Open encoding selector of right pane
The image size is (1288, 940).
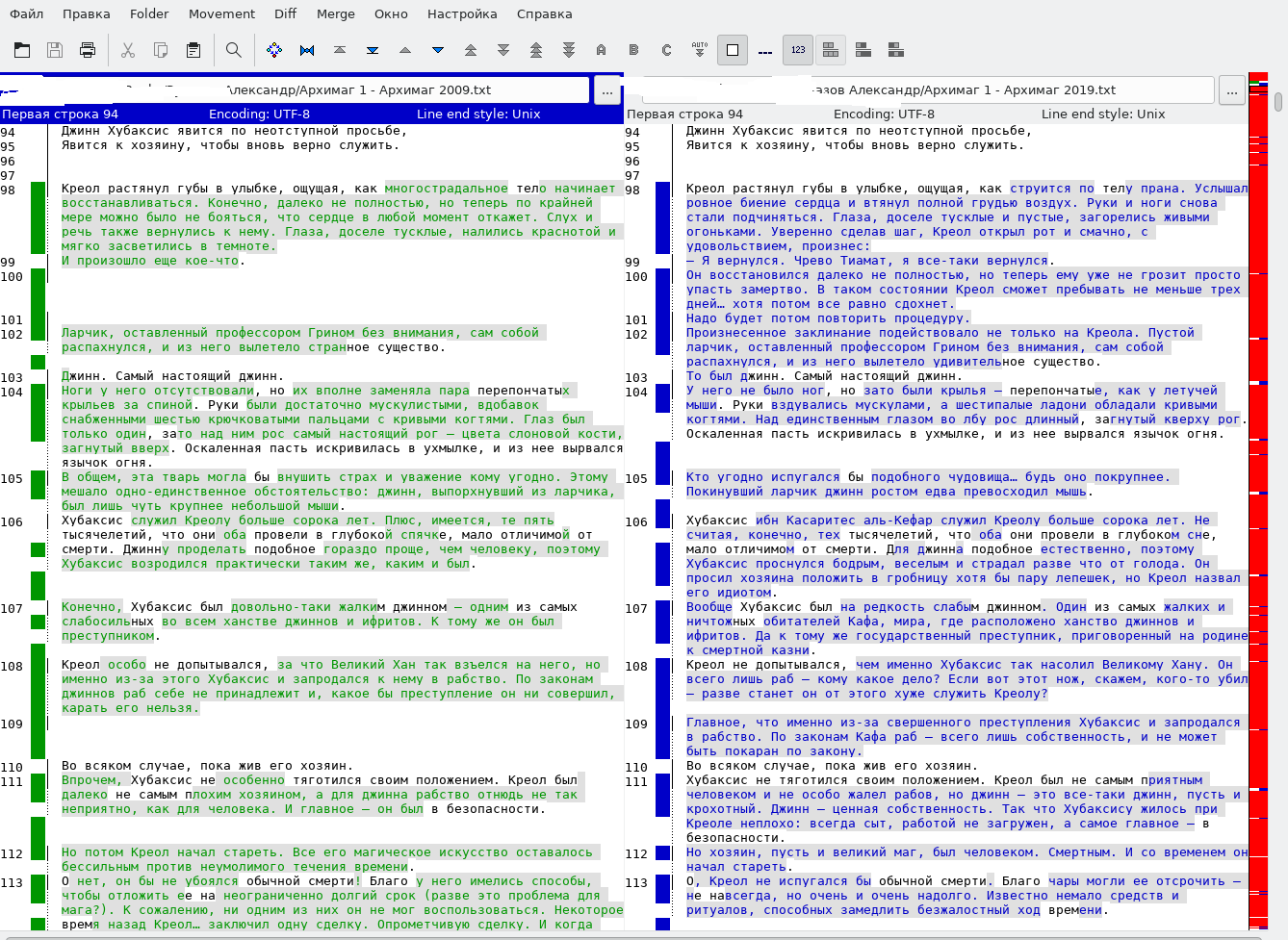pyautogui.click(x=884, y=114)
